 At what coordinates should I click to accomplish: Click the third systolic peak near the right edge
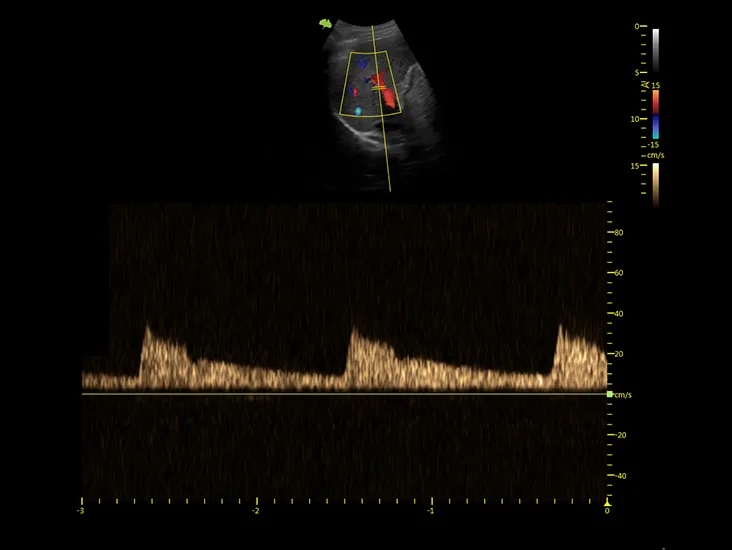560,328
